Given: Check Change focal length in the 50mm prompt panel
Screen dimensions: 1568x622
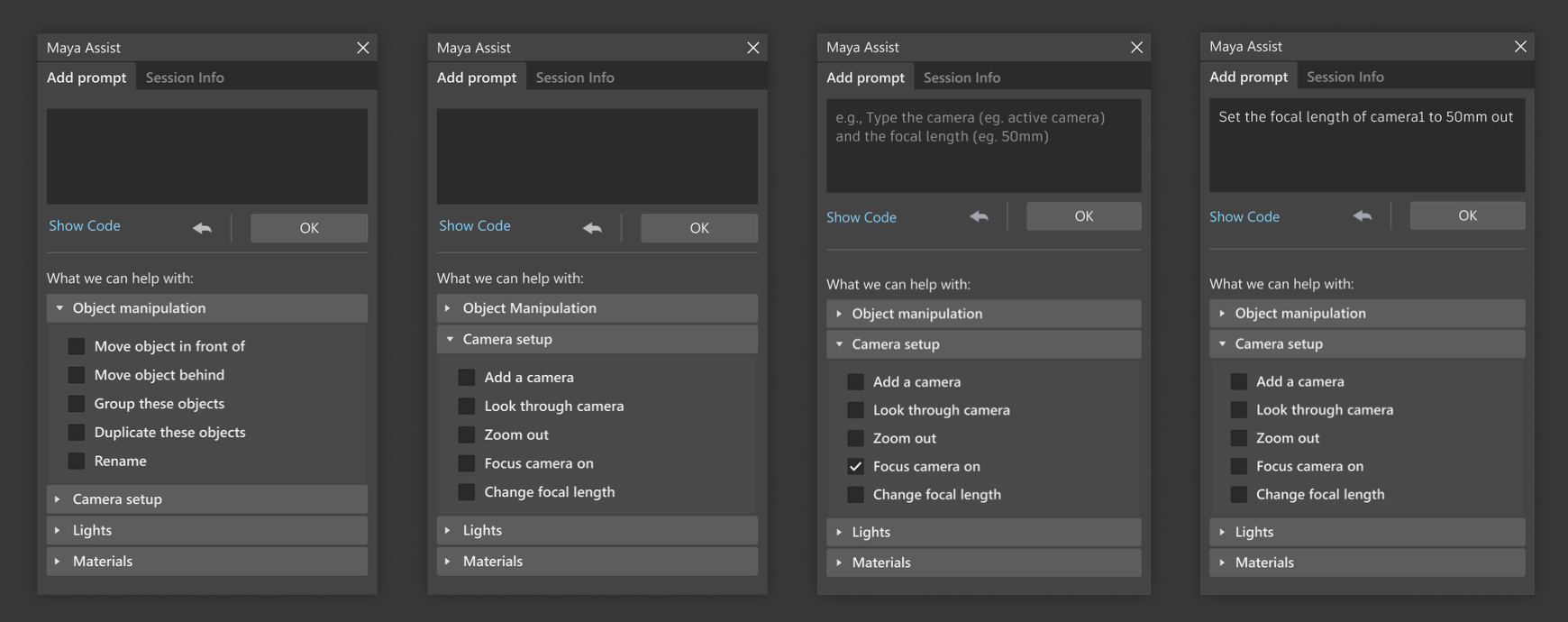Looking at the screenshot, I should (1239, 494).
